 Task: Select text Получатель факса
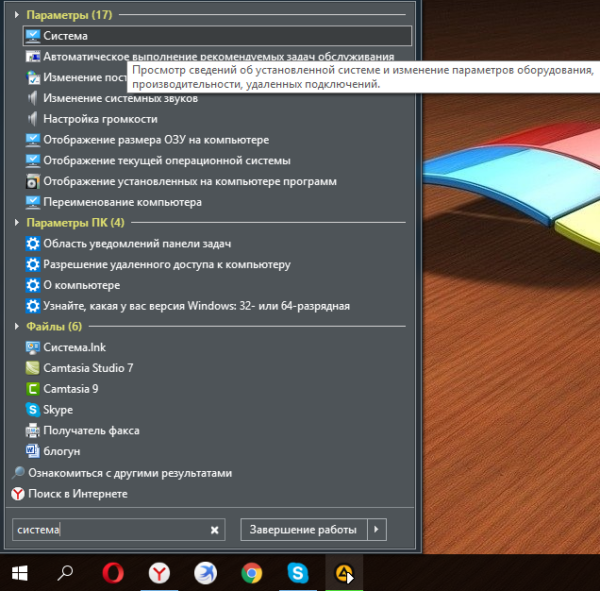pos(91,431)
